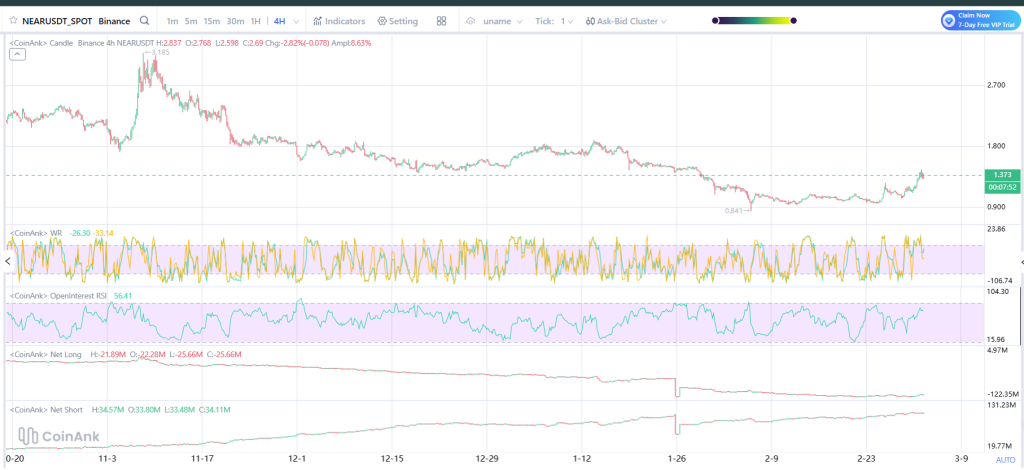This screenshot has height=470, width=1024.
Task: Switch to the 1m timeframe
Action: (x=172, y=20)
